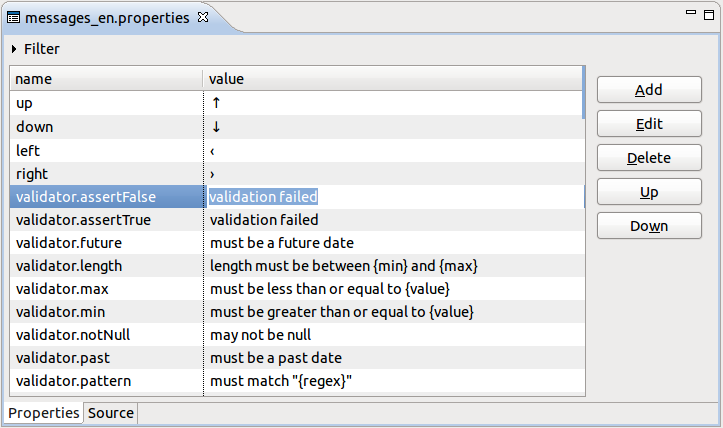Switch to the Source tab
The image size is (723, 428).
coord(111,413)
